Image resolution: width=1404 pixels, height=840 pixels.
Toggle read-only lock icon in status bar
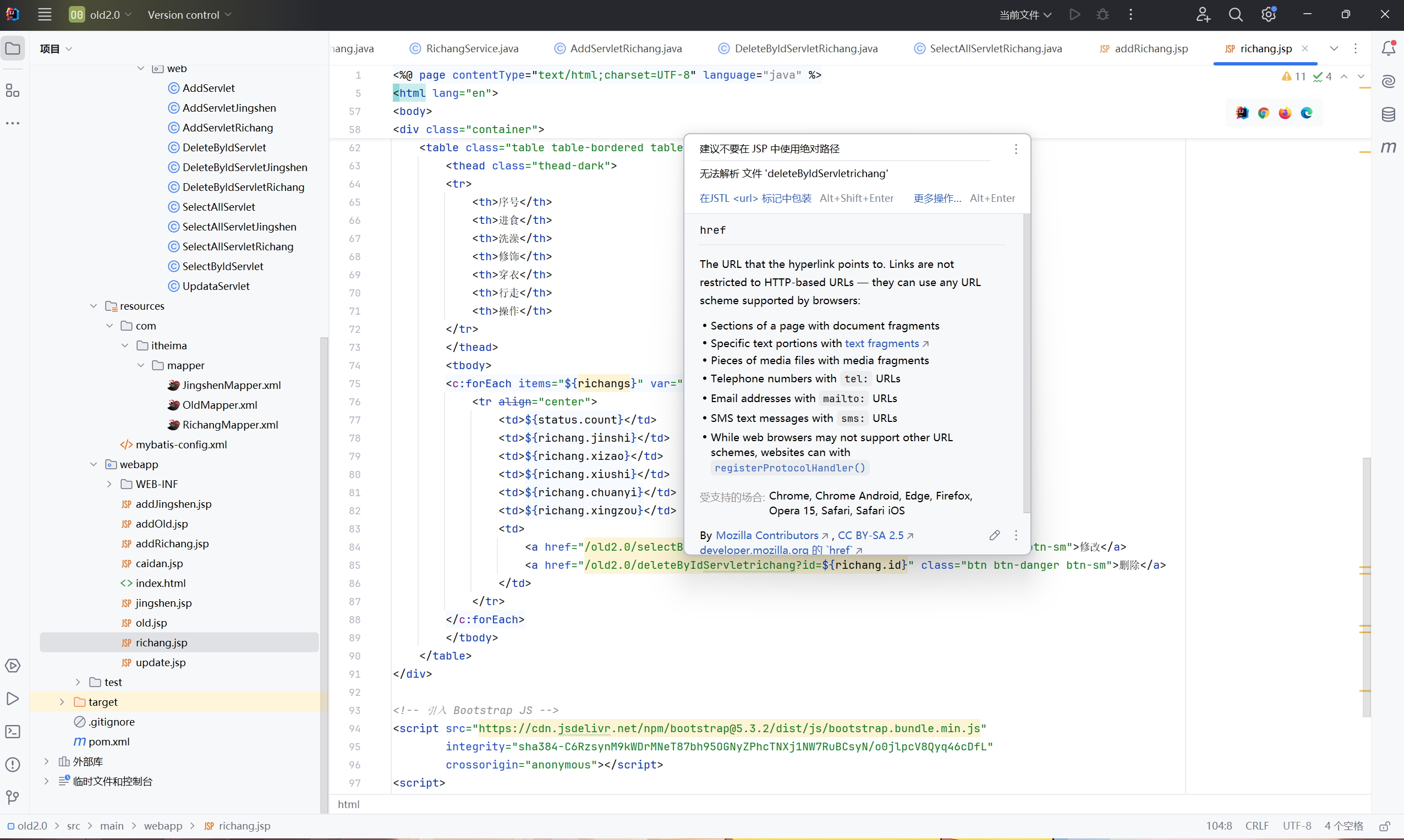[1385, 826]
